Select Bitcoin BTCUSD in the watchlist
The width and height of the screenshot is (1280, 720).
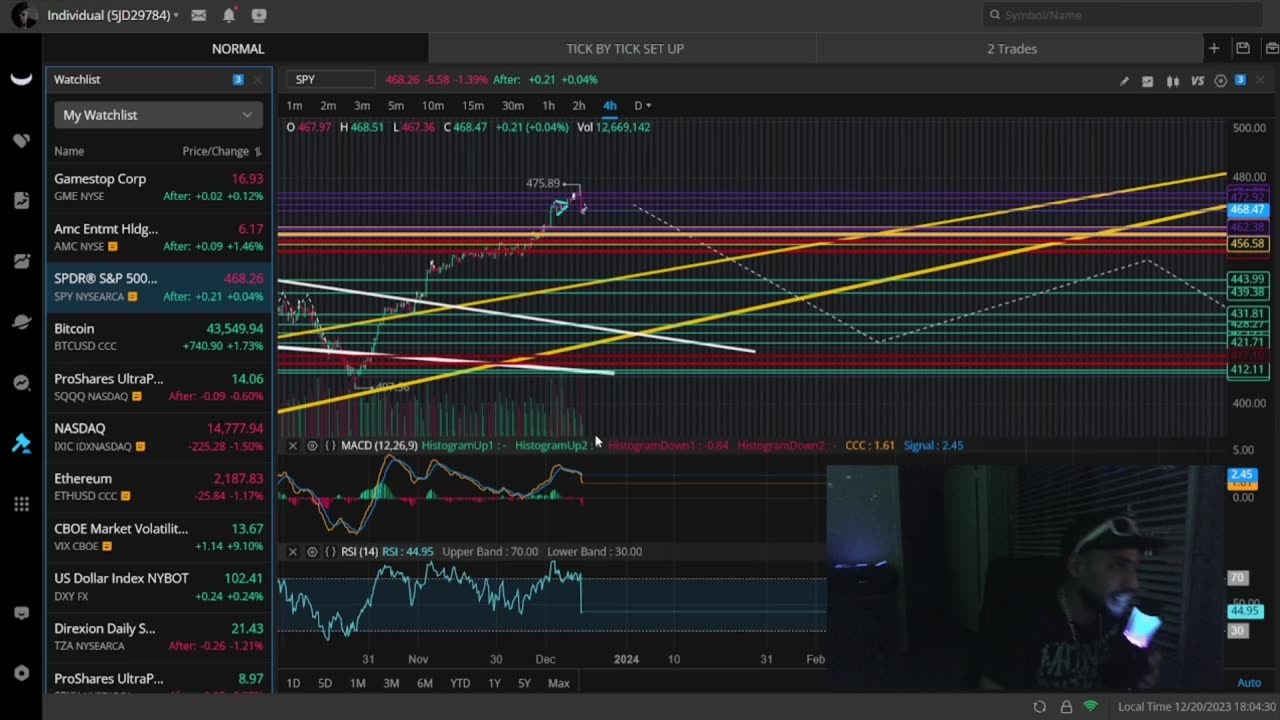click(x=158, y=337)
